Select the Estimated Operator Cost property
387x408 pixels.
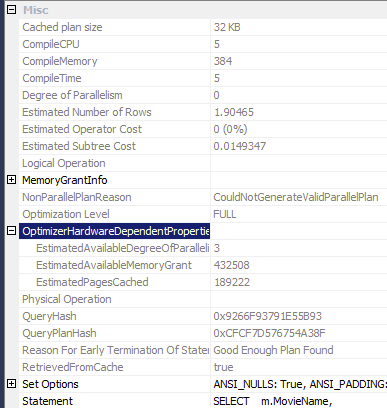point(82,129)
